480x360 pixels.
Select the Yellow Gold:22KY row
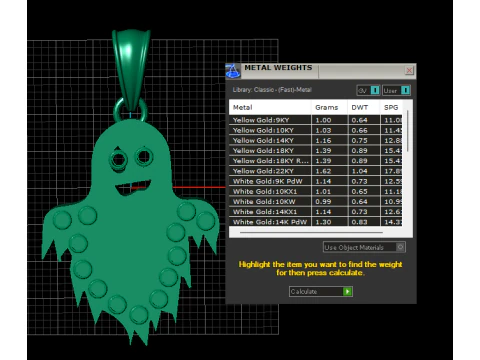(x=315, y=171)
